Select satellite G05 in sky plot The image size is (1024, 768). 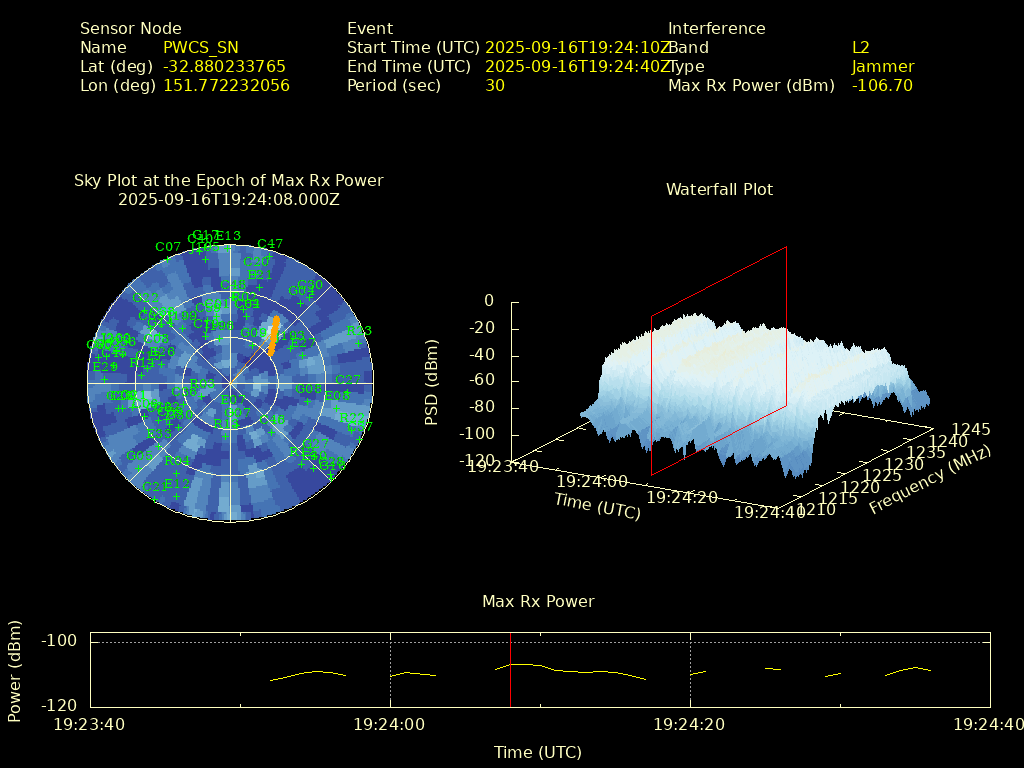click(x=139, y=456)
